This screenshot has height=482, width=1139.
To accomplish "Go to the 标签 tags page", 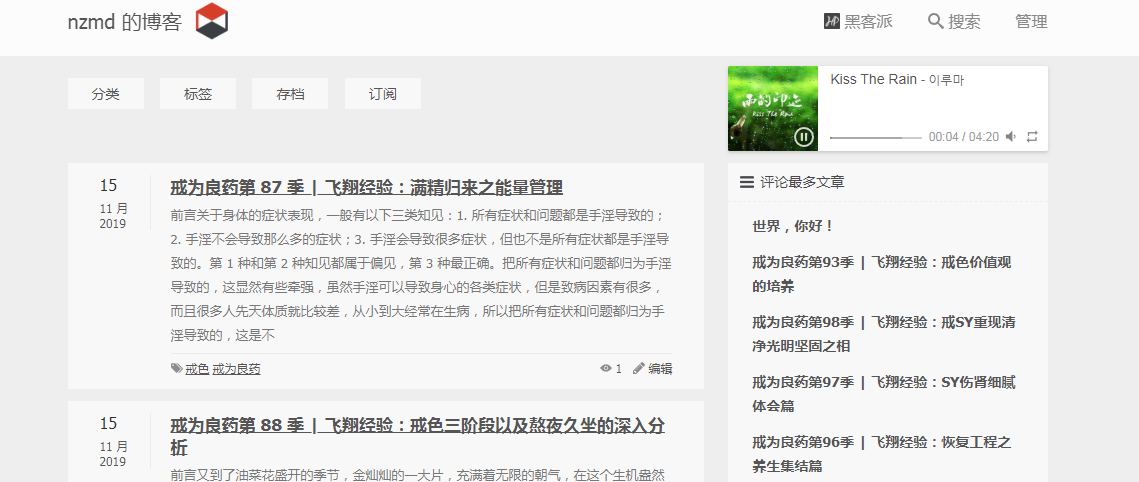I will click(x=198, y=94).
